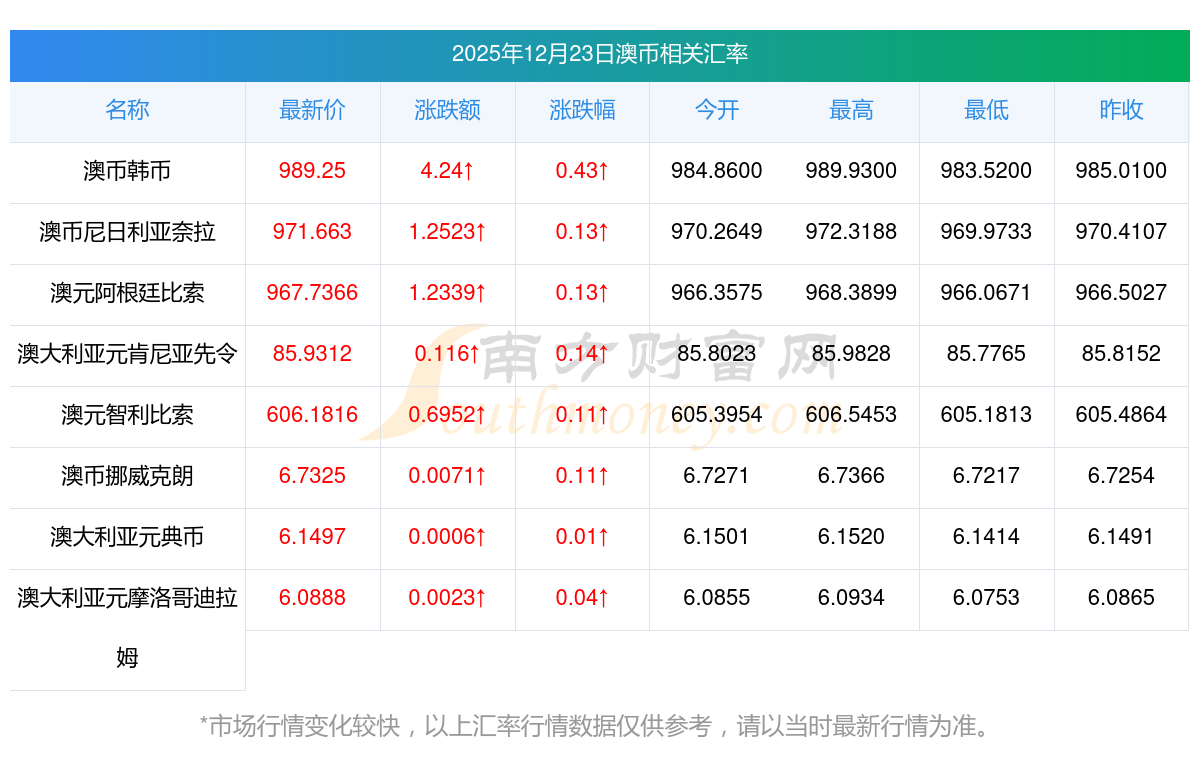Click latest price 6.0888
Viewport: 1200px width, 757px height.
(312, 598)
